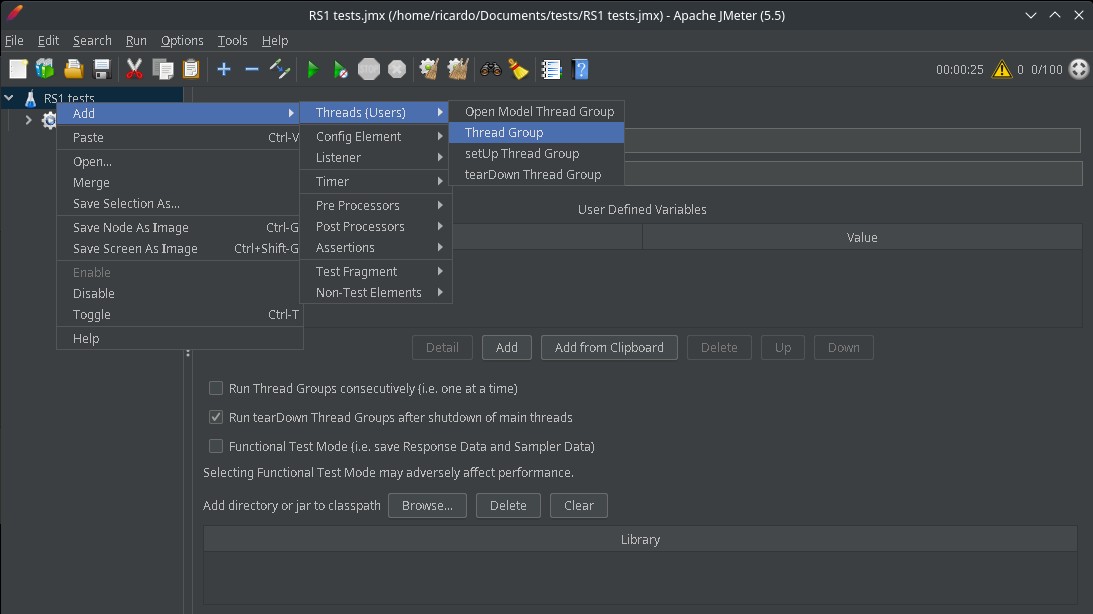Select Toggle in the context menu
The image size is (1093, 614).
coord(180,314)
